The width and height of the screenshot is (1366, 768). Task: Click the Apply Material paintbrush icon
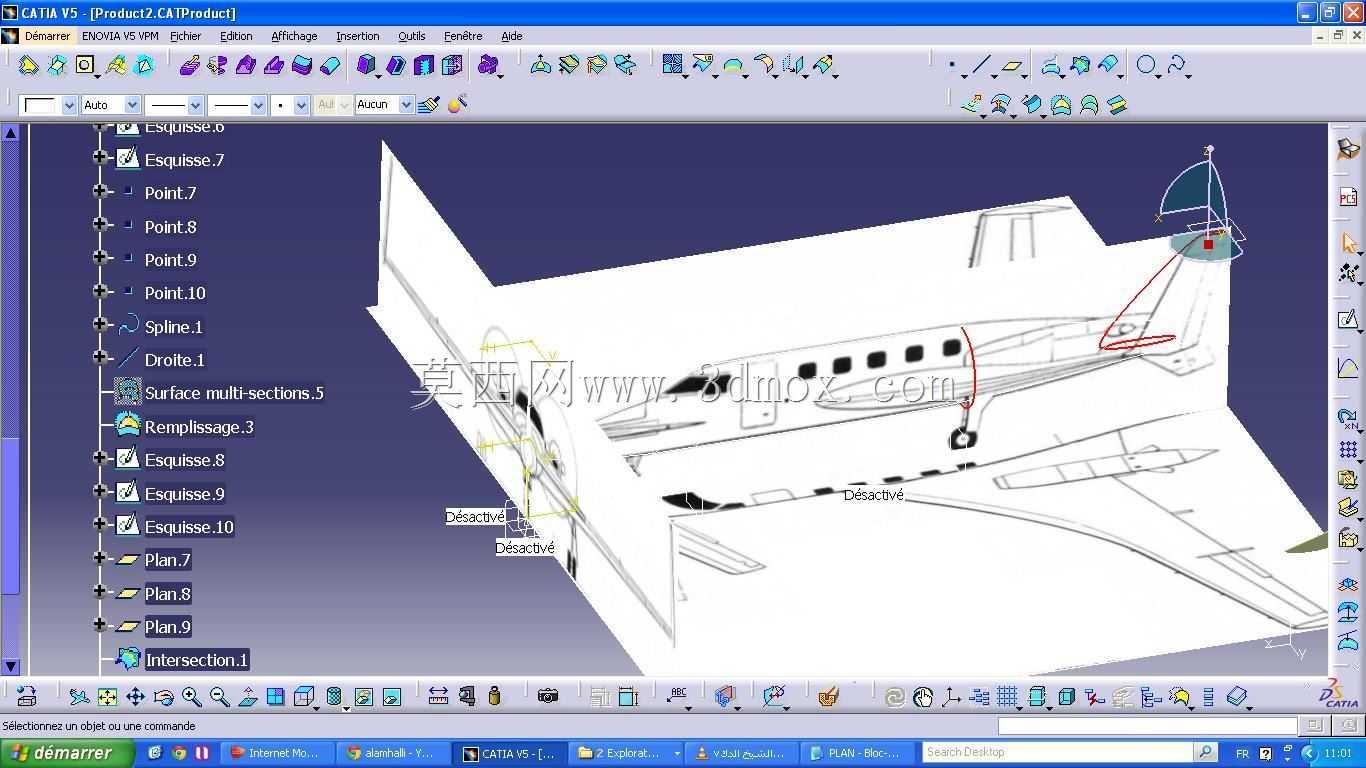pyautogui.click(x=828, y=696)
